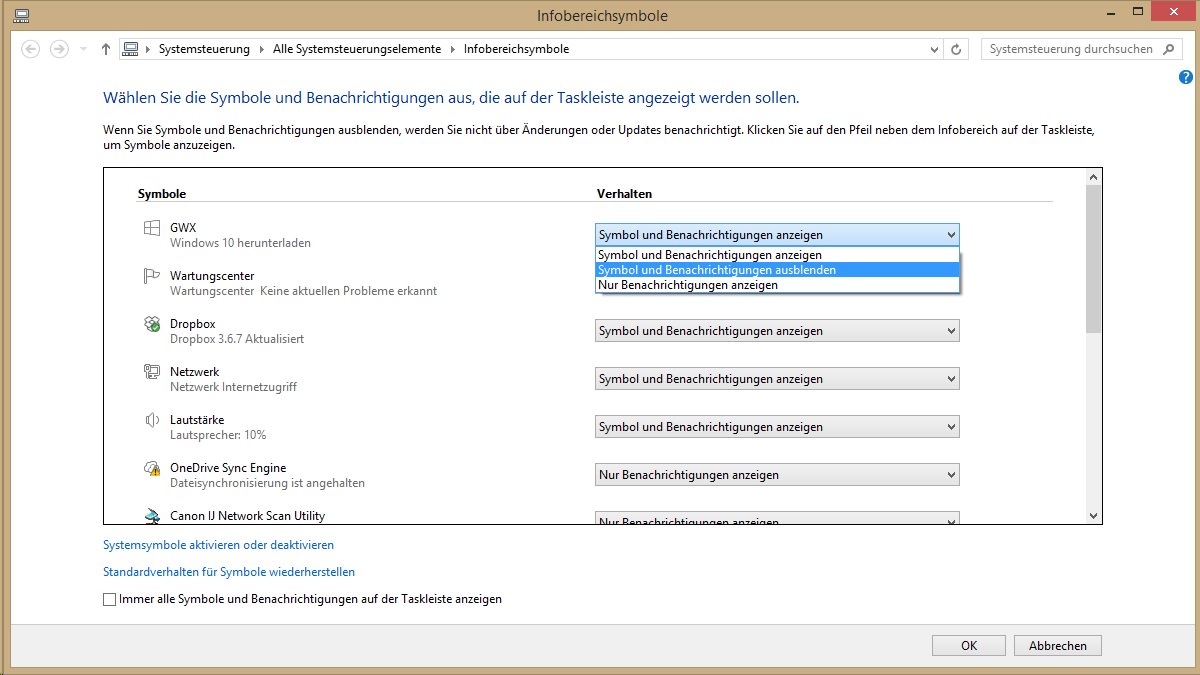Refresh the address bar view
Image resolution: width=1200 pixels, height=675 pixels.
[957, 49]
